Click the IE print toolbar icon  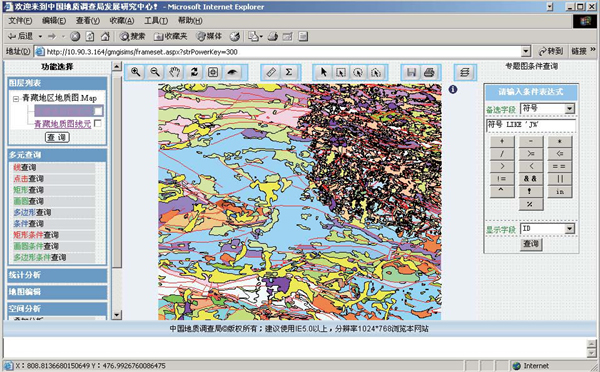[x=273, y=36]
